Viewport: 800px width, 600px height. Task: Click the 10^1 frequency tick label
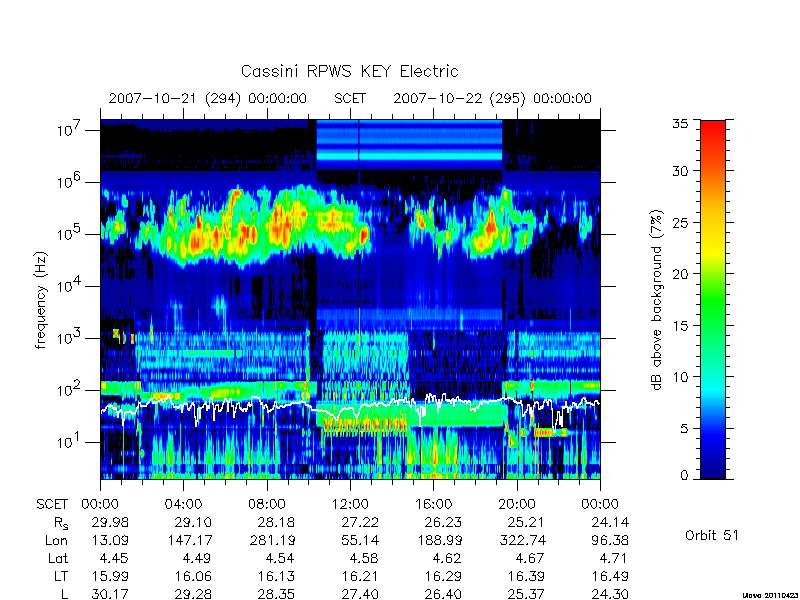(x=70, y=441)
